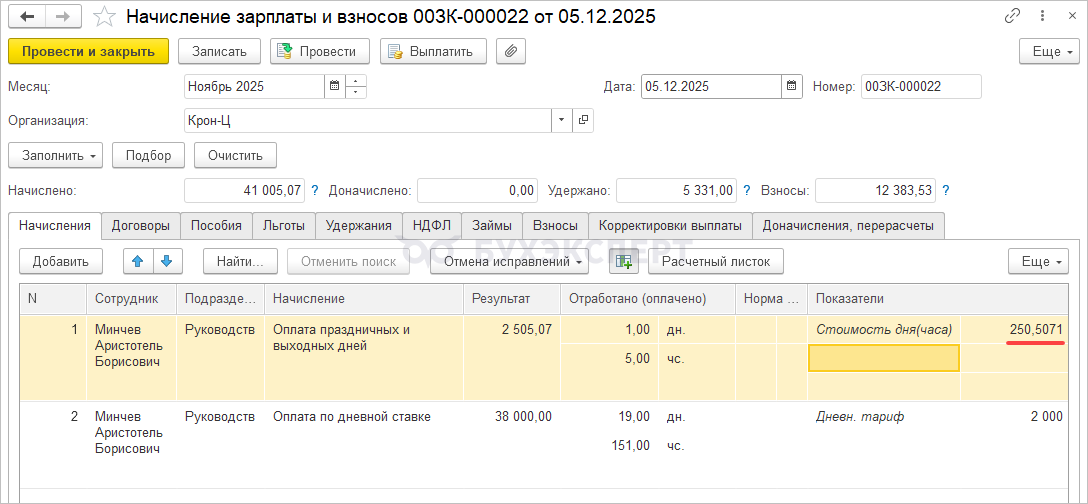The height and width of the screenshot is (504, 1088).
Task: Switch to Корректировки выплаты tab
Action: tap(670, 226)
